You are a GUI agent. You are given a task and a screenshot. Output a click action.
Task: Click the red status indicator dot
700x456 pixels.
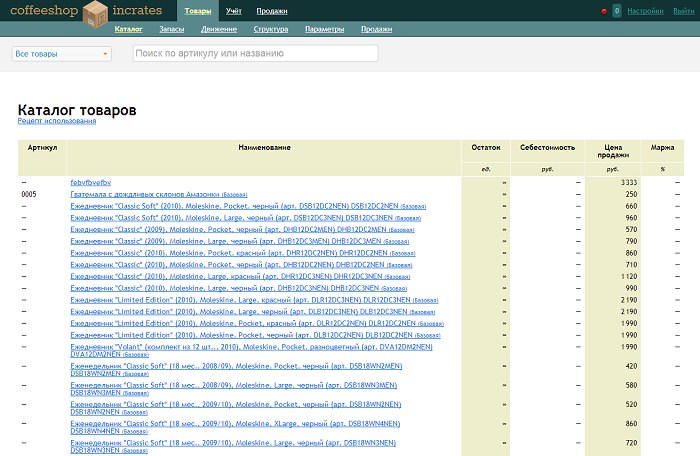[604, 12]
